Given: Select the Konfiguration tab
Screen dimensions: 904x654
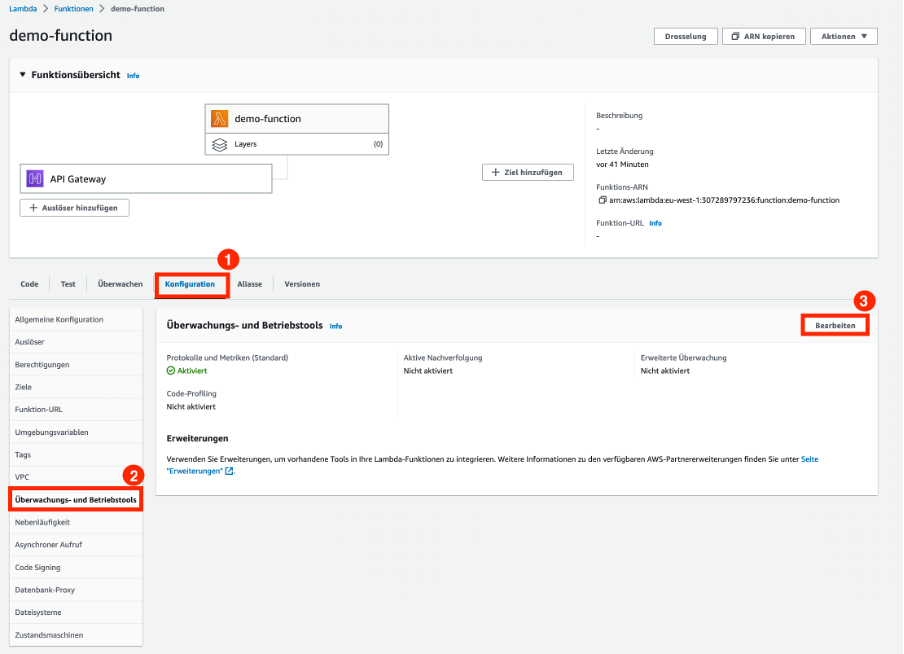Looking at the screenshot, I should [190, 284].
